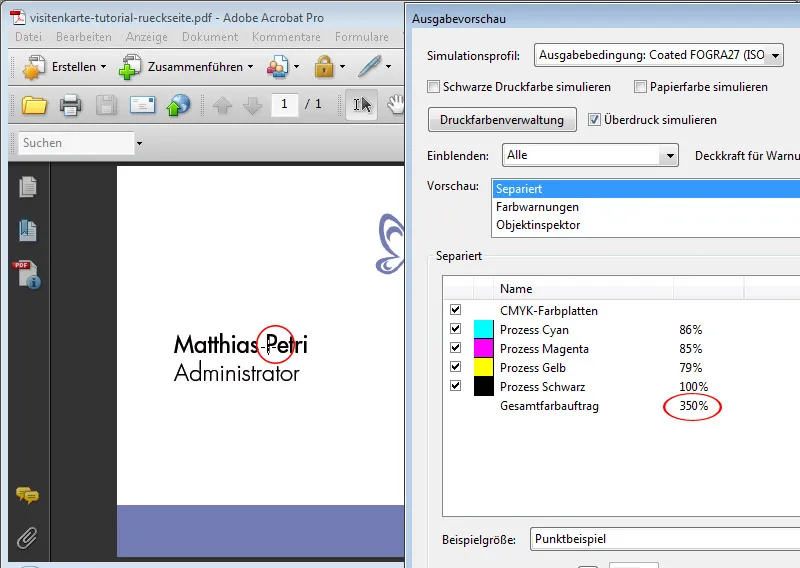The image size is (800, 568).
Task: Open the Anzeige menu
Action: 146,37
